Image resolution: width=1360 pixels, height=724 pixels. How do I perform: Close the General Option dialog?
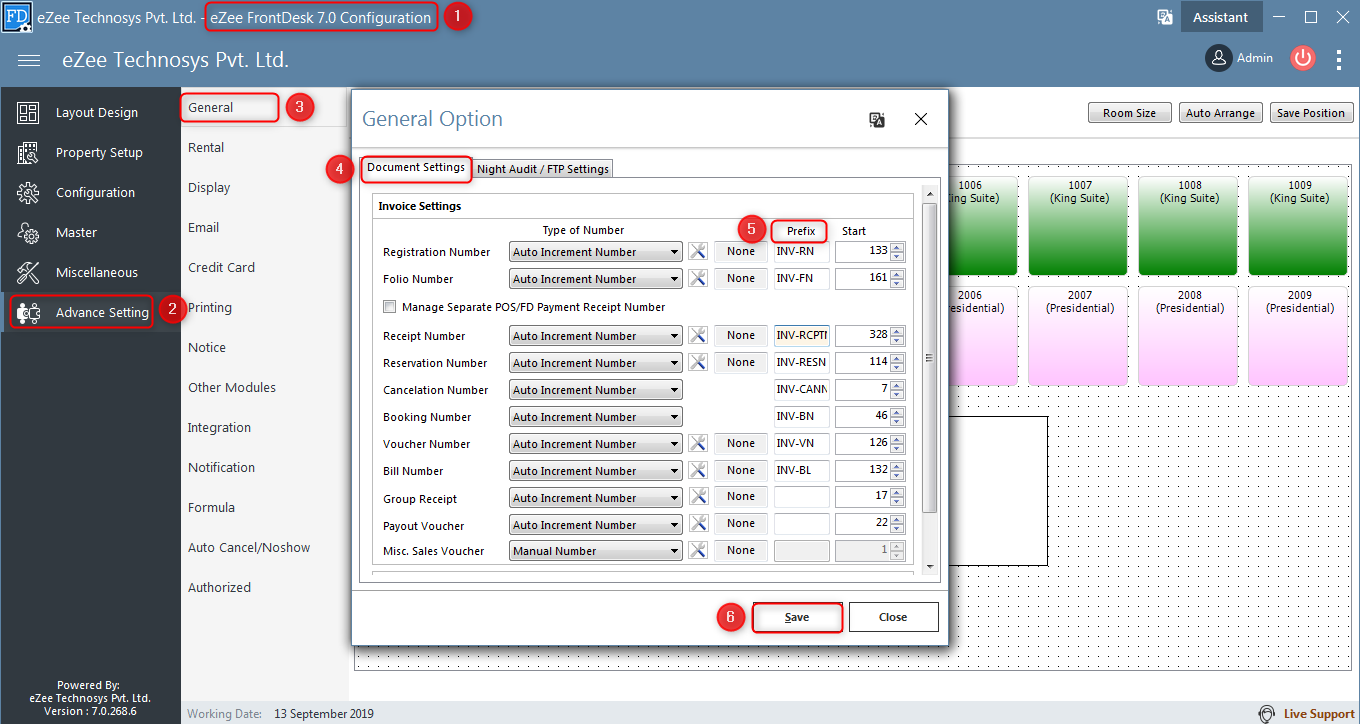(921, 120)
